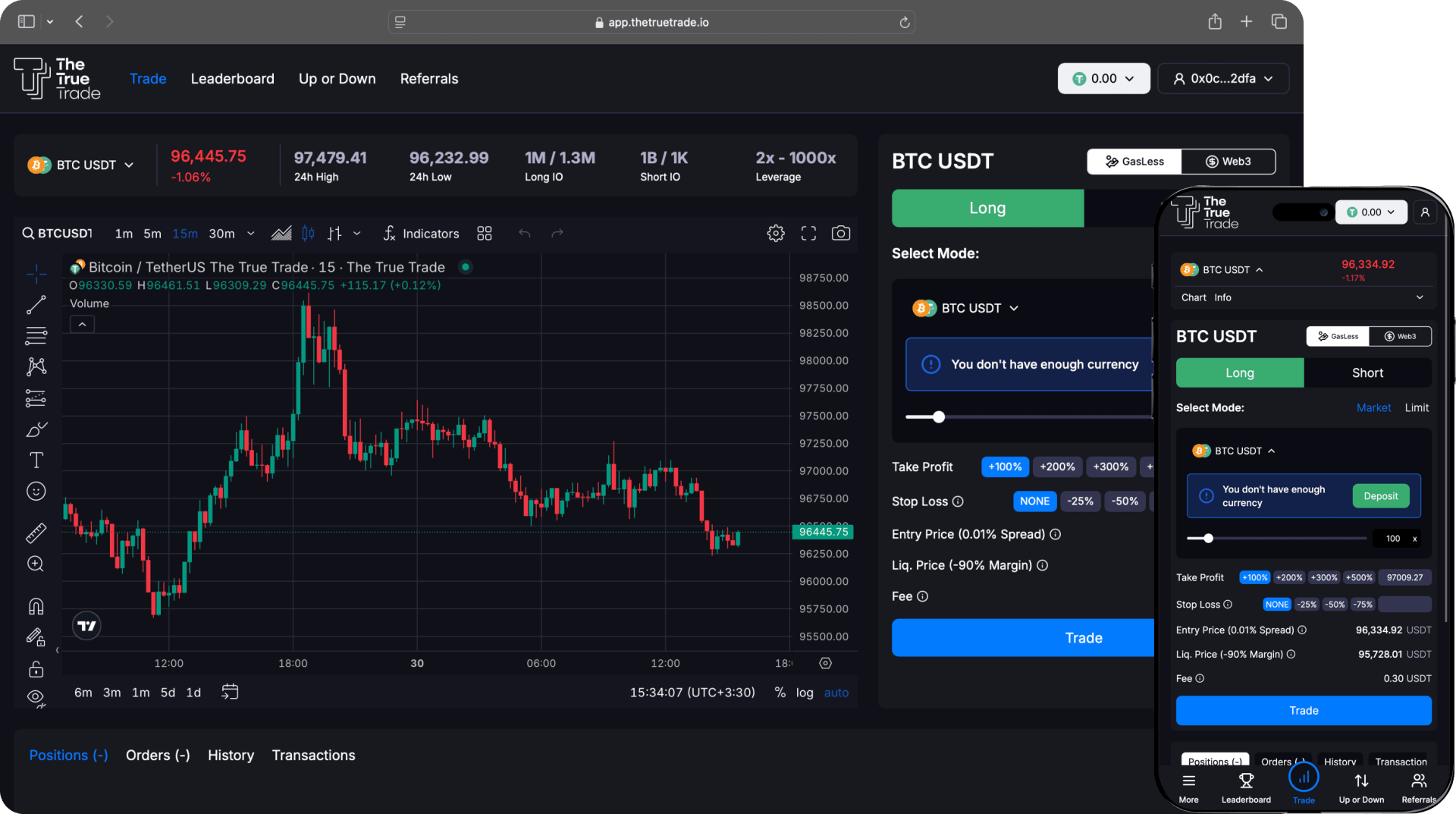The height and width of the screenshot is (814, 1456).
Task: Enable magnet mode for drawings
Action: [36, 606]
